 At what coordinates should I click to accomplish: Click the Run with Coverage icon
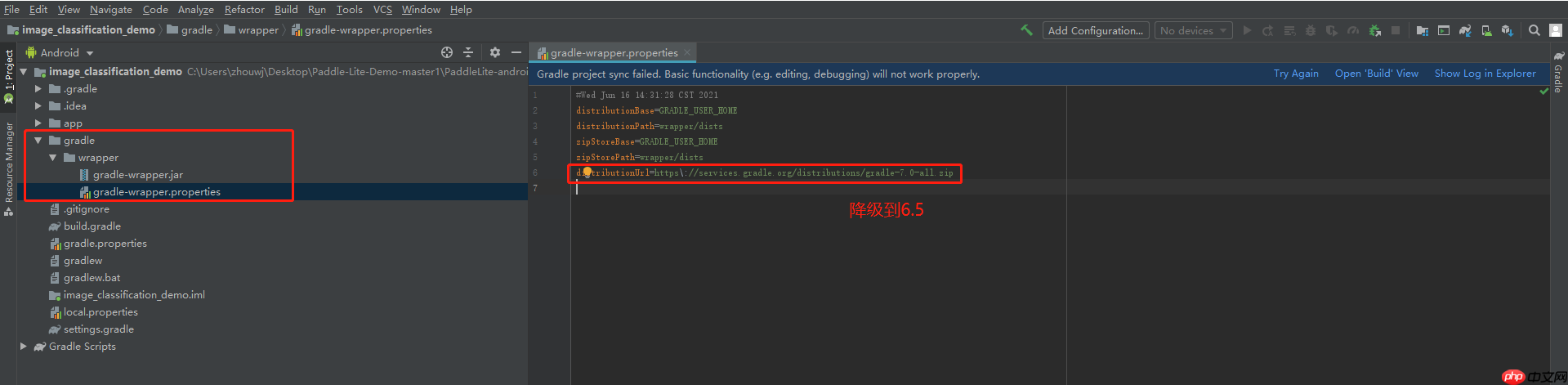(x=1332, y=30)
